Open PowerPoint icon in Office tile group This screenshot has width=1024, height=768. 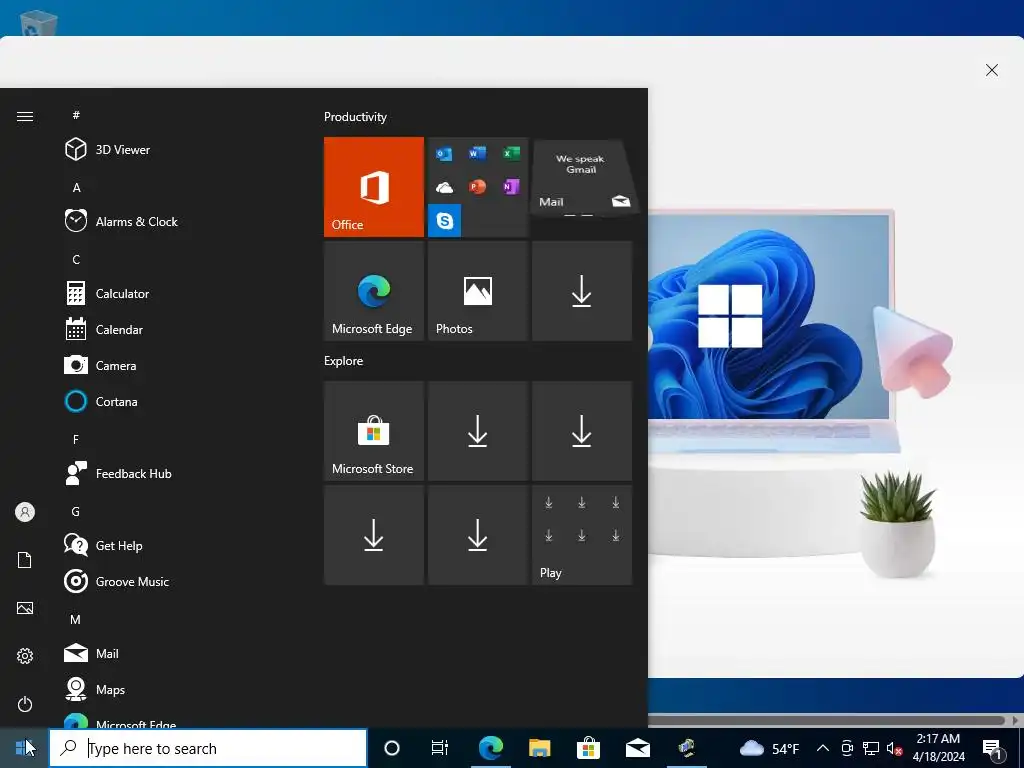coord(477,187)
